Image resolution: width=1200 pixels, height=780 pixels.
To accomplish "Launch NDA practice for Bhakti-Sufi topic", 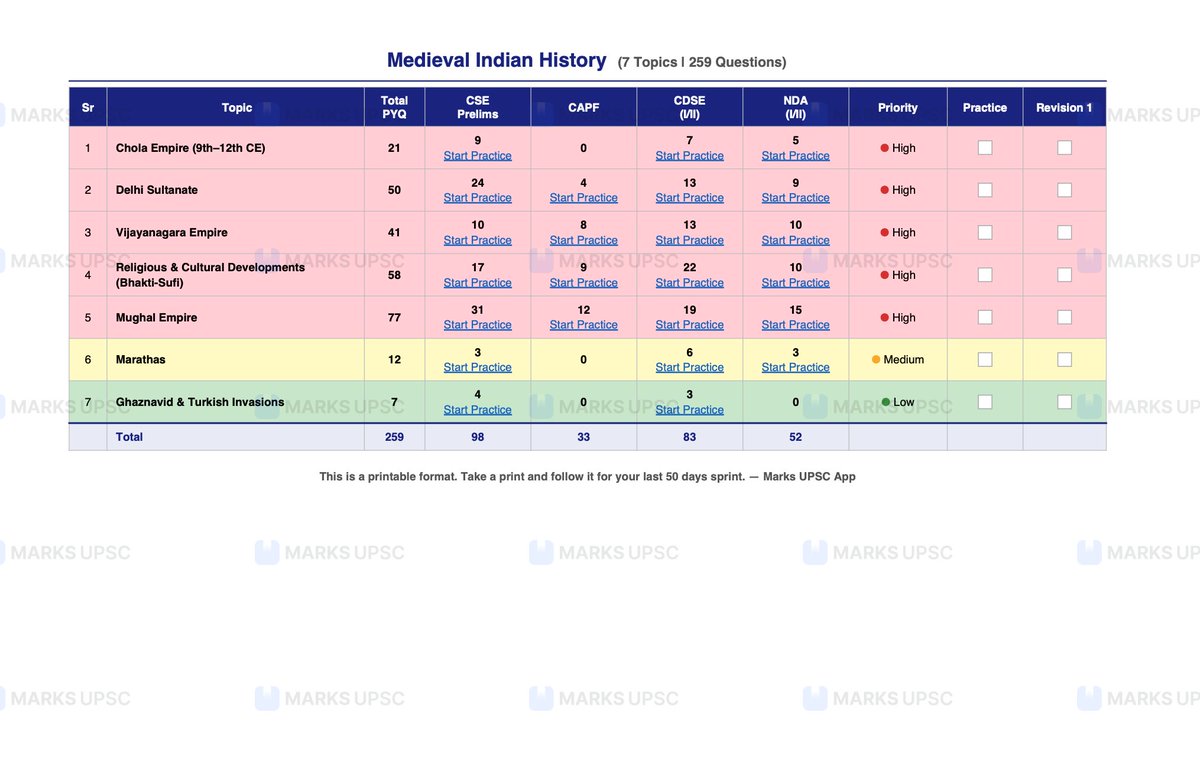I will (x=796, y=283).
